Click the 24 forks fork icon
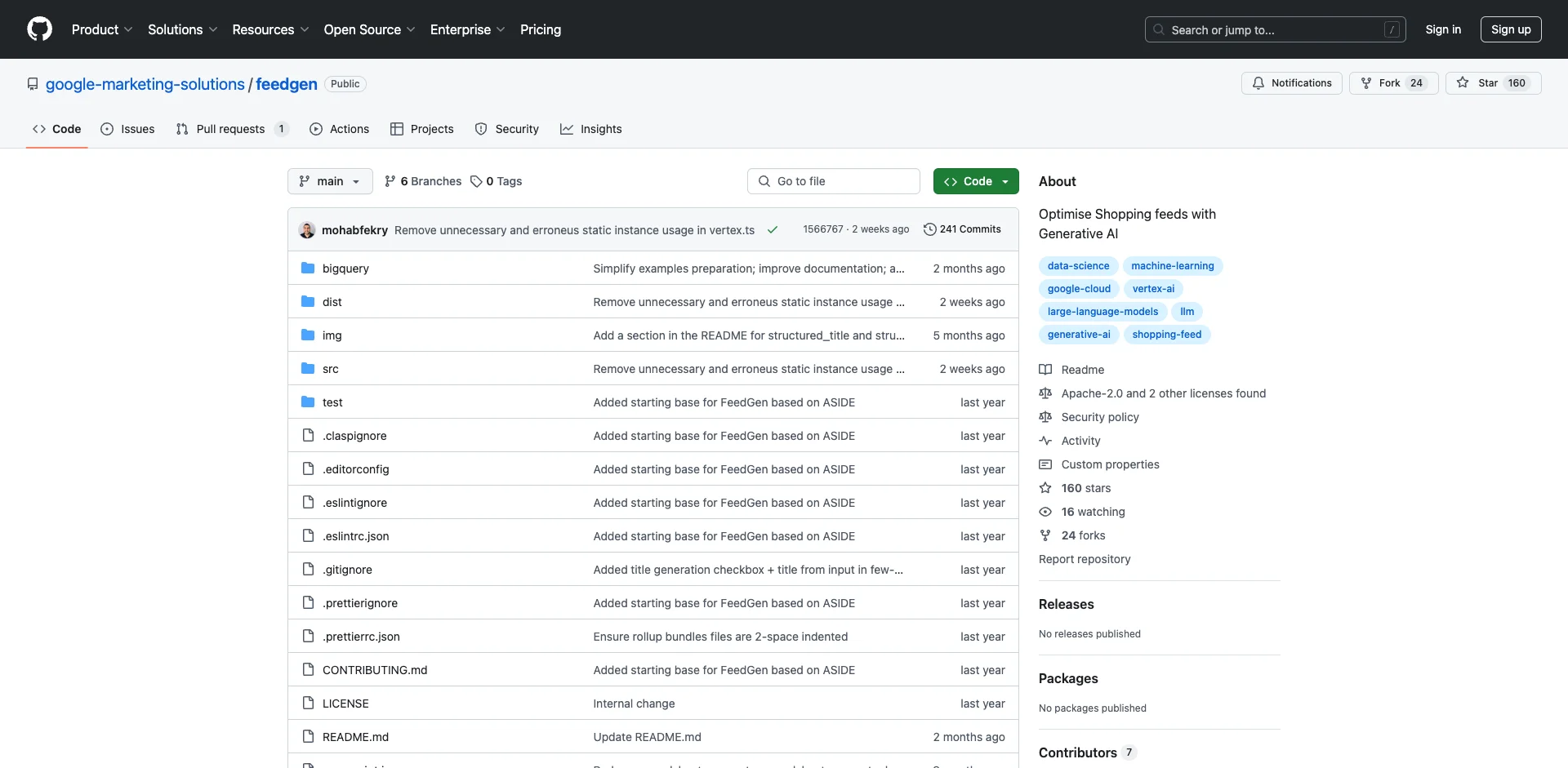 click(x=1045, y=535)
